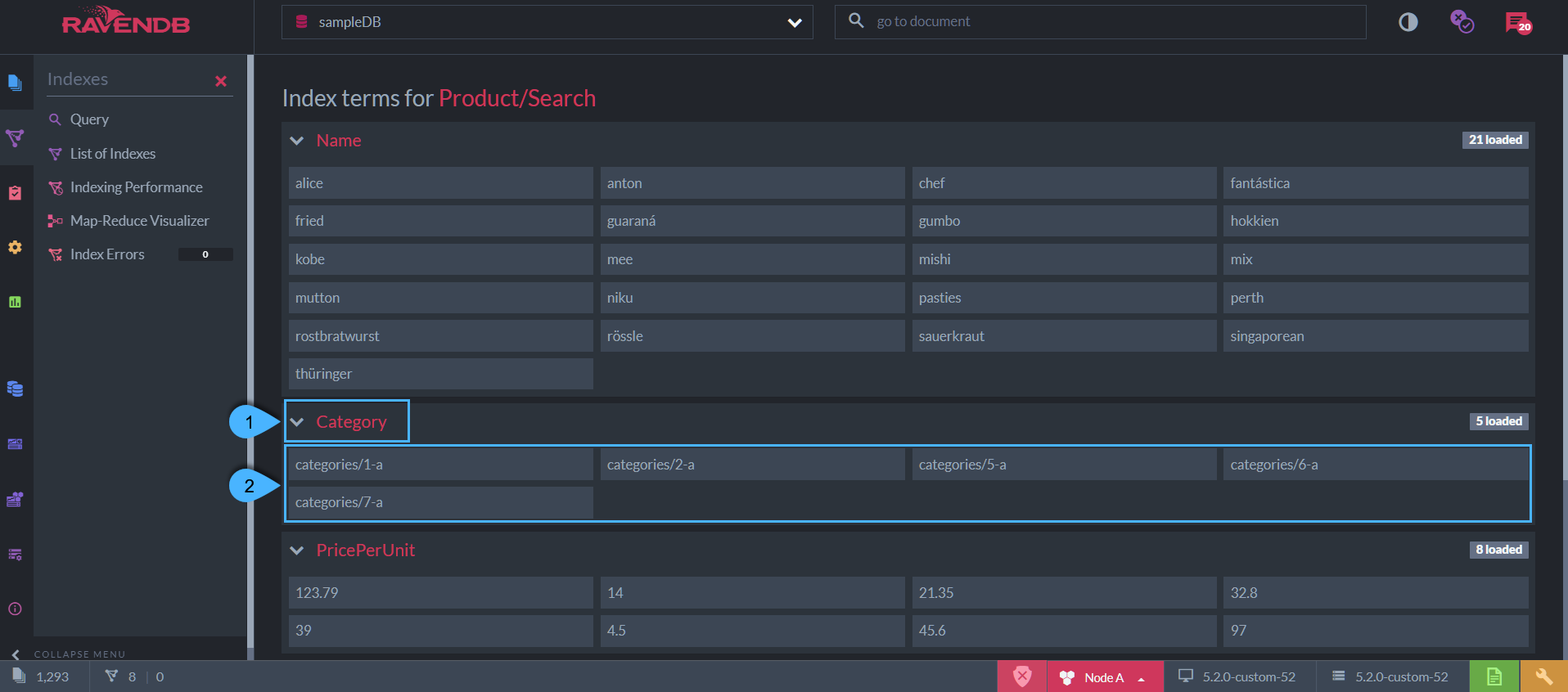
Task: Click the RavenDB logo
Action: pyautogui.click(x=126, y=21)
